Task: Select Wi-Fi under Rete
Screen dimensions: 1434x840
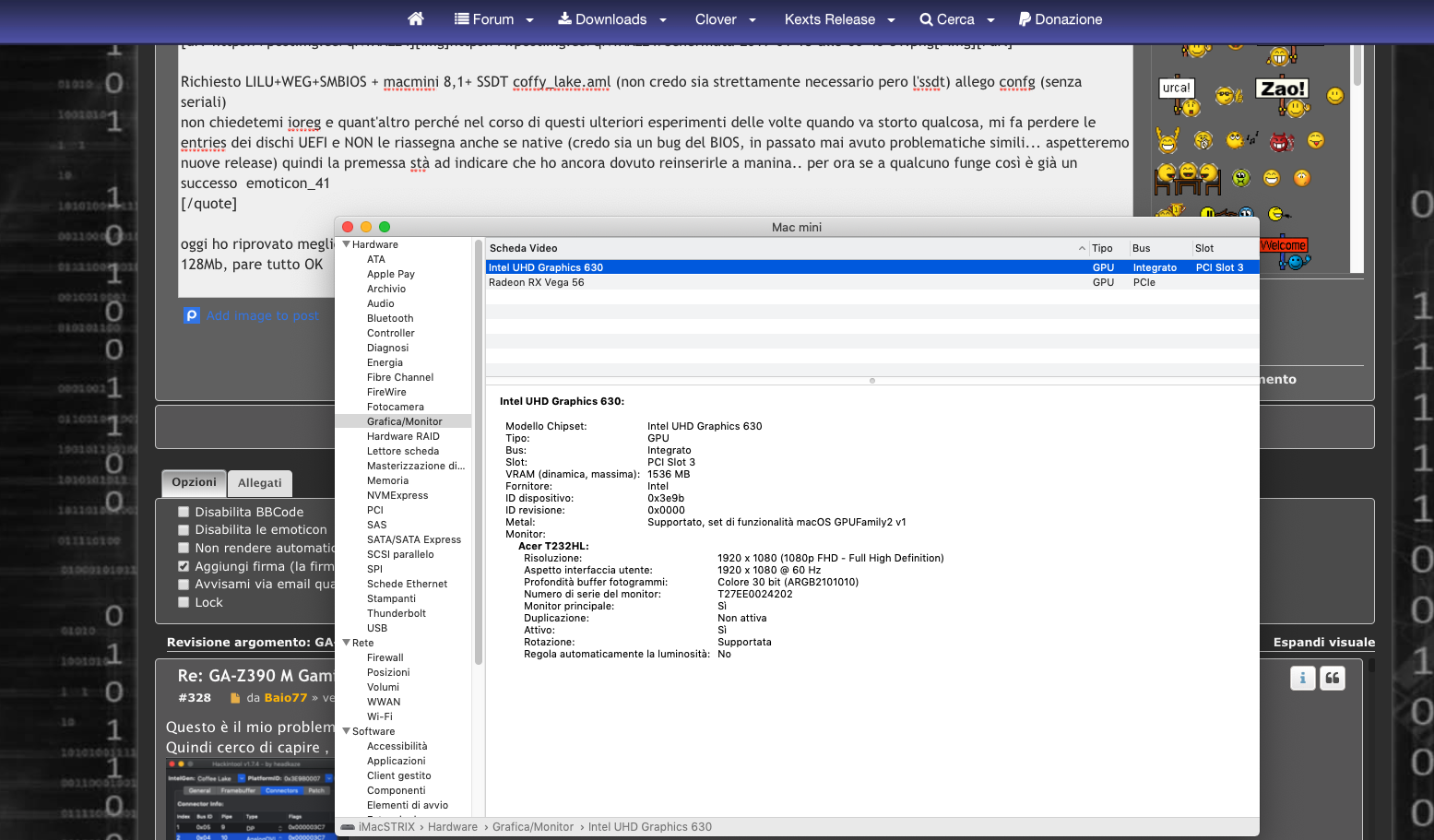Action: click(380, 716)
